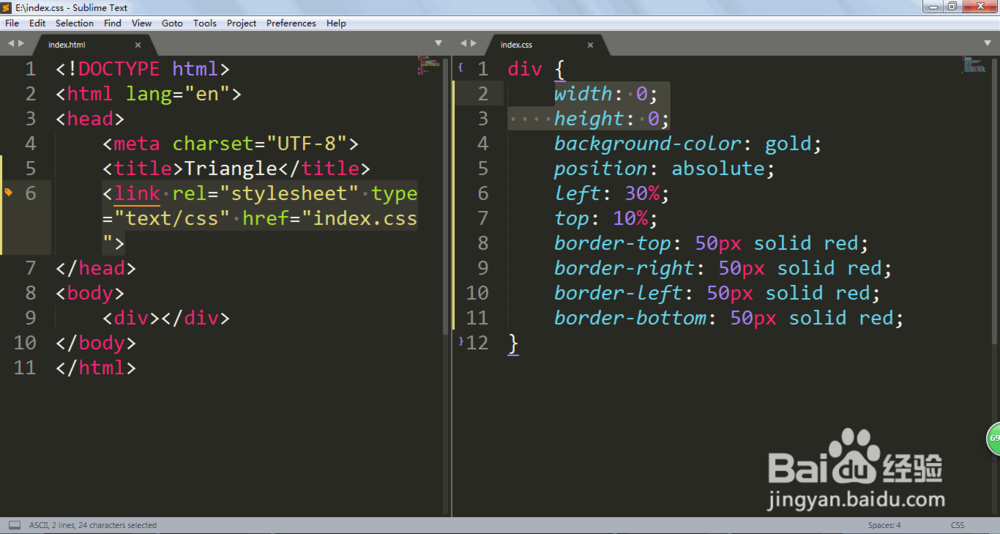The image size is (1000, 534).
Task: Open the Project menu
Action: pyautogui.click(x=241, y=23)
